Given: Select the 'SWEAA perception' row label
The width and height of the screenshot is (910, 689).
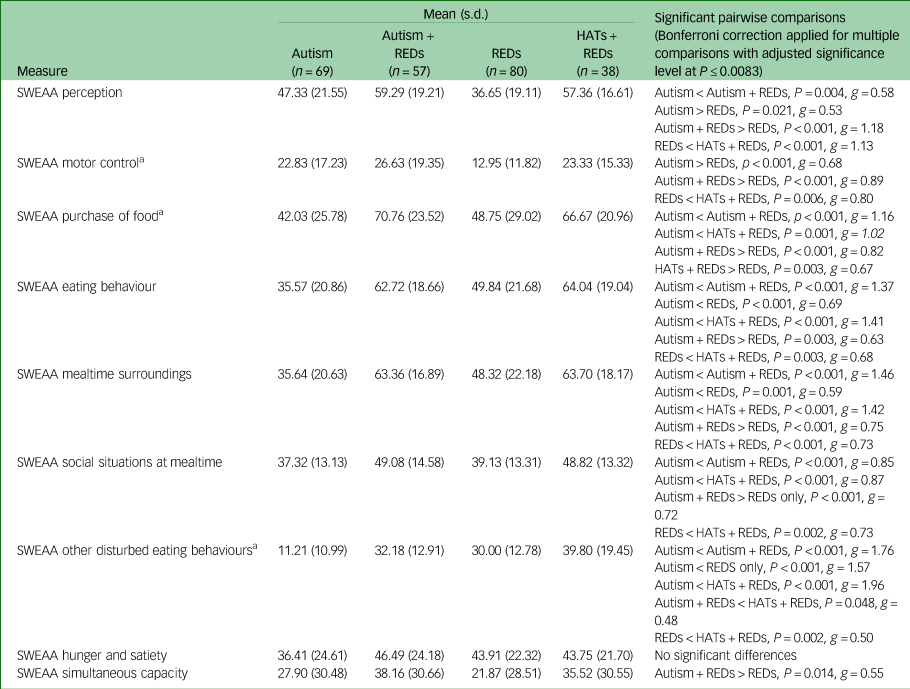Looking at the screenshot, I should pyautogui.click(x=70, y=92).
